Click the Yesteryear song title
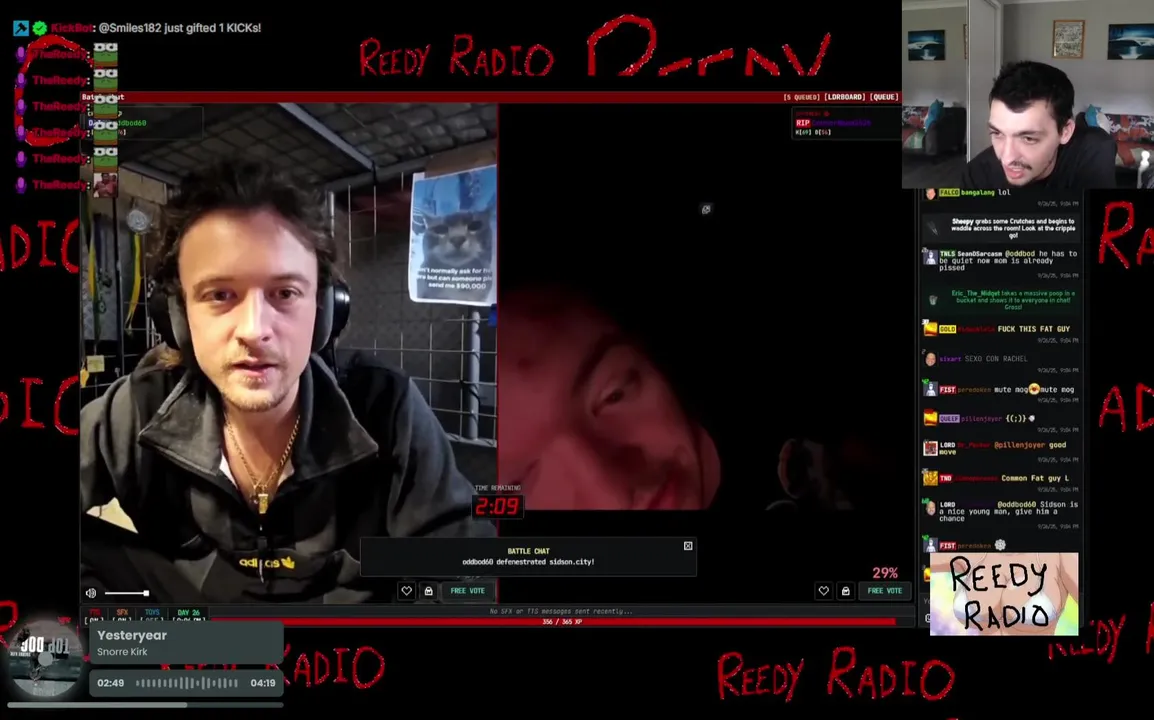Viewport: 1154px width, 720px height. tap(132, 635)
